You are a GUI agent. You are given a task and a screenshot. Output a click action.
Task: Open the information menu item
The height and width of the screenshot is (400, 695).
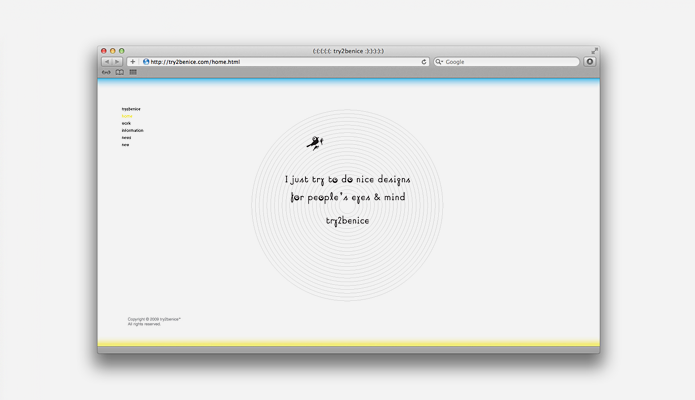[x=133, y=130]
